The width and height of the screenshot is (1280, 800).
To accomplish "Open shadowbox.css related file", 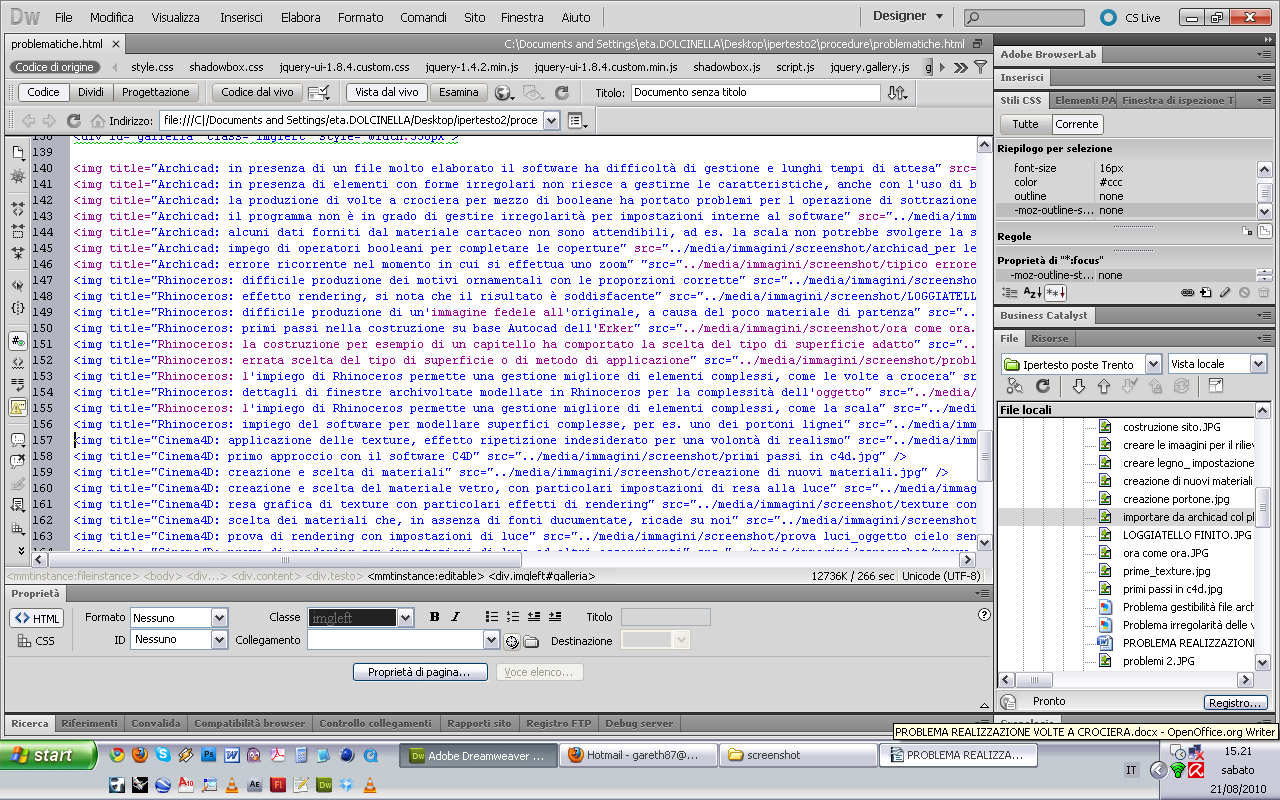I will pos(227,67).
